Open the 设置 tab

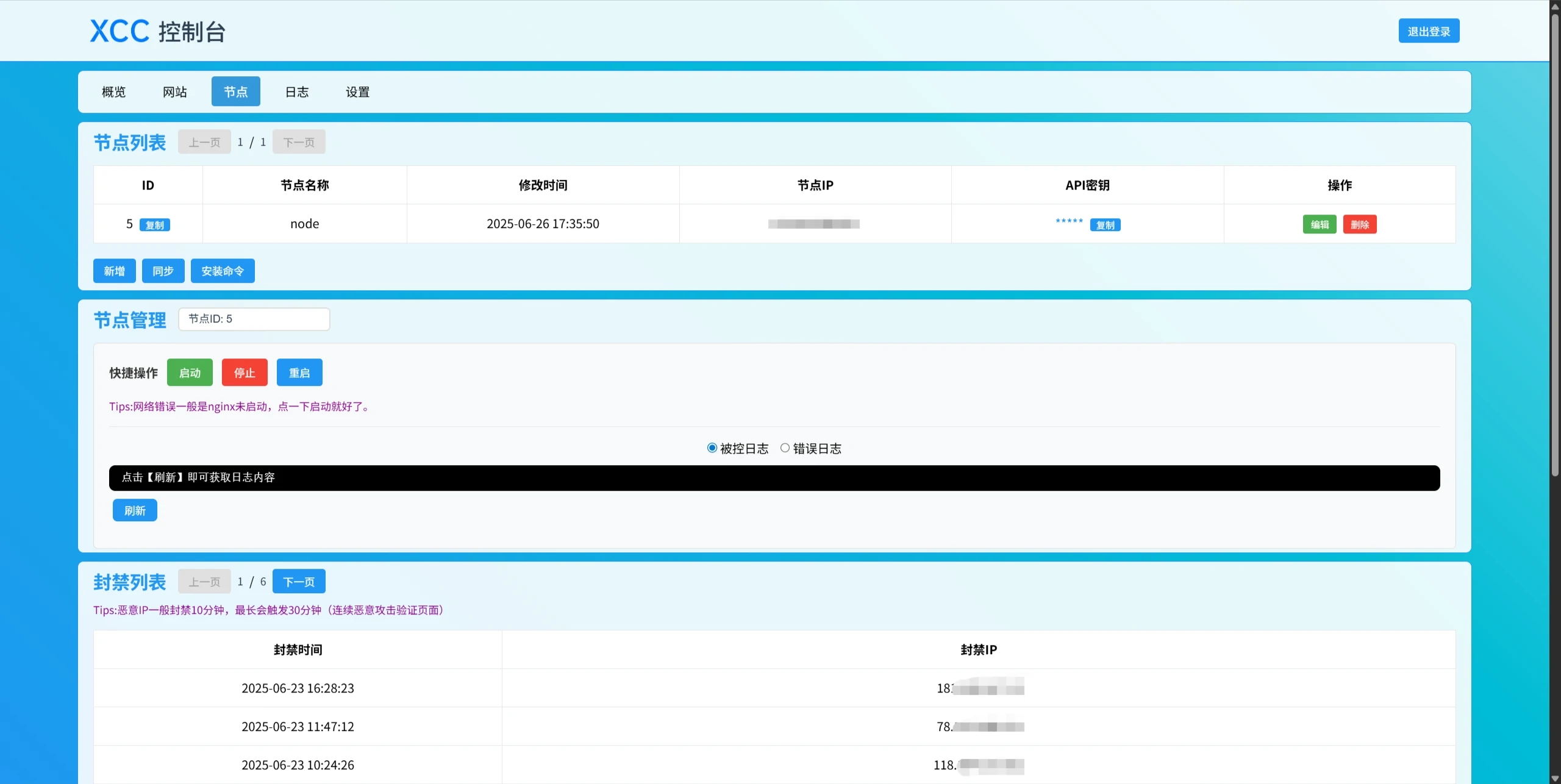click(358, 92)
